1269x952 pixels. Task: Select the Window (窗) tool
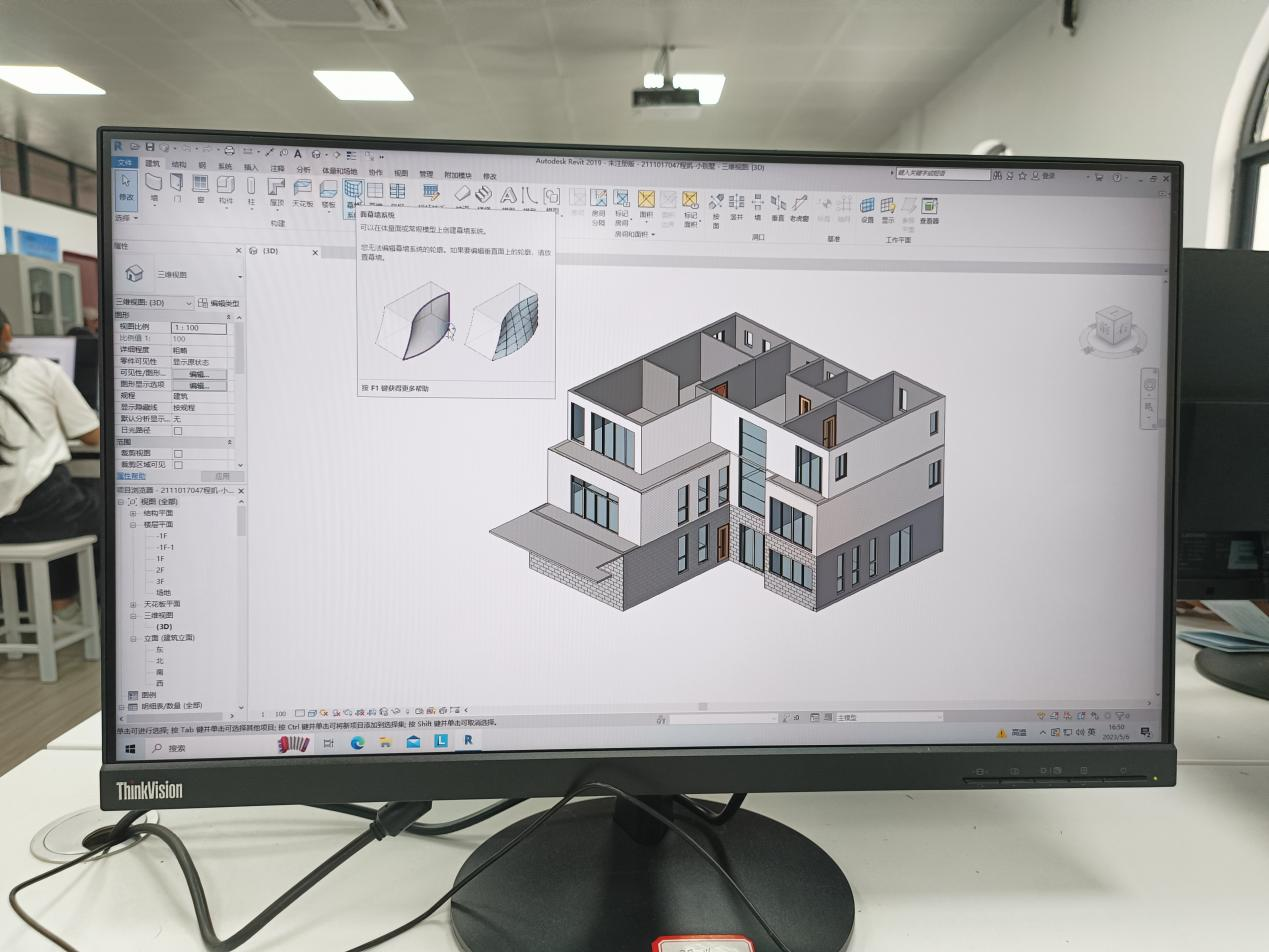coord(200,187)
